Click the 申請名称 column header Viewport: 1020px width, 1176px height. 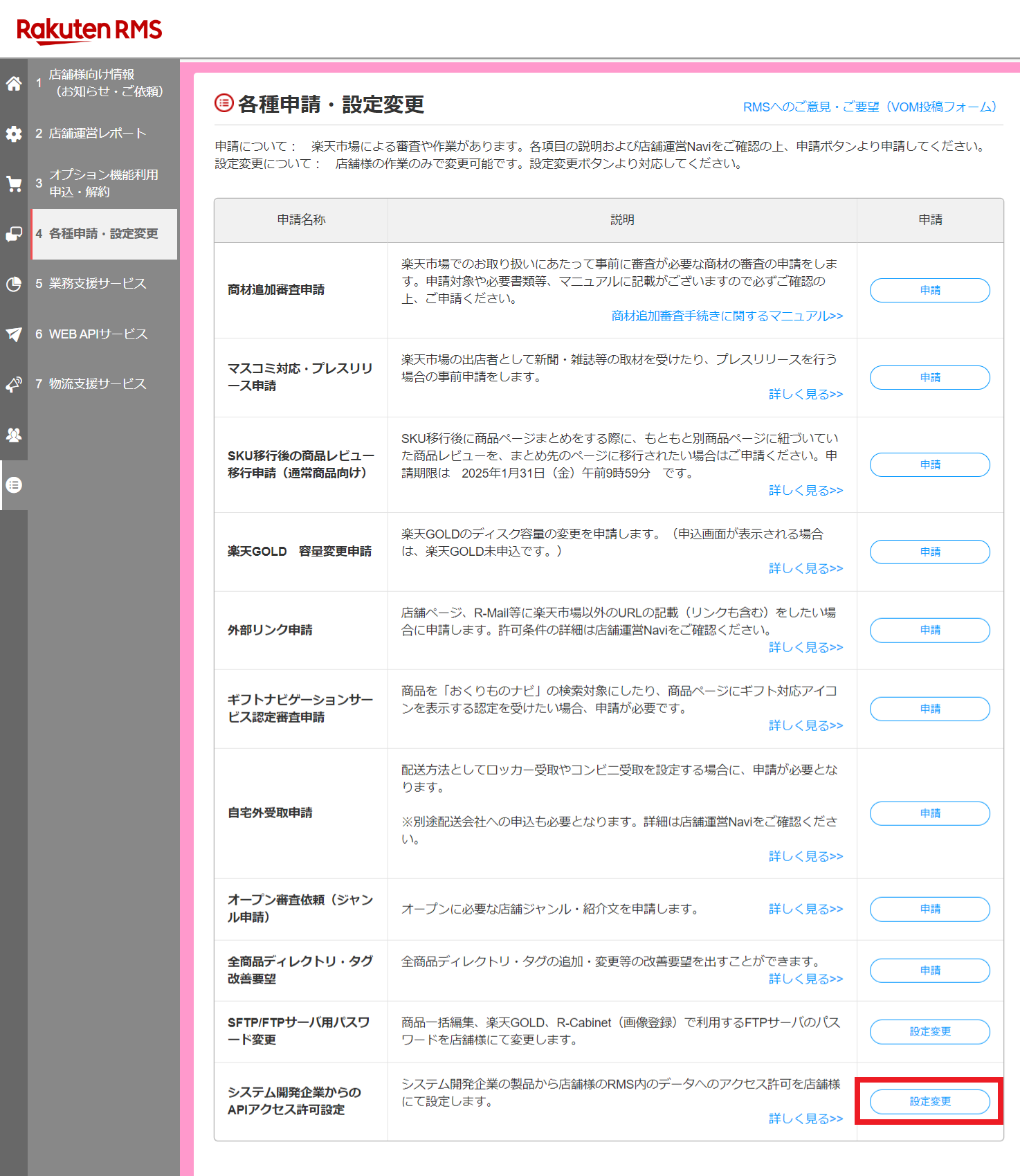point(301,220)
